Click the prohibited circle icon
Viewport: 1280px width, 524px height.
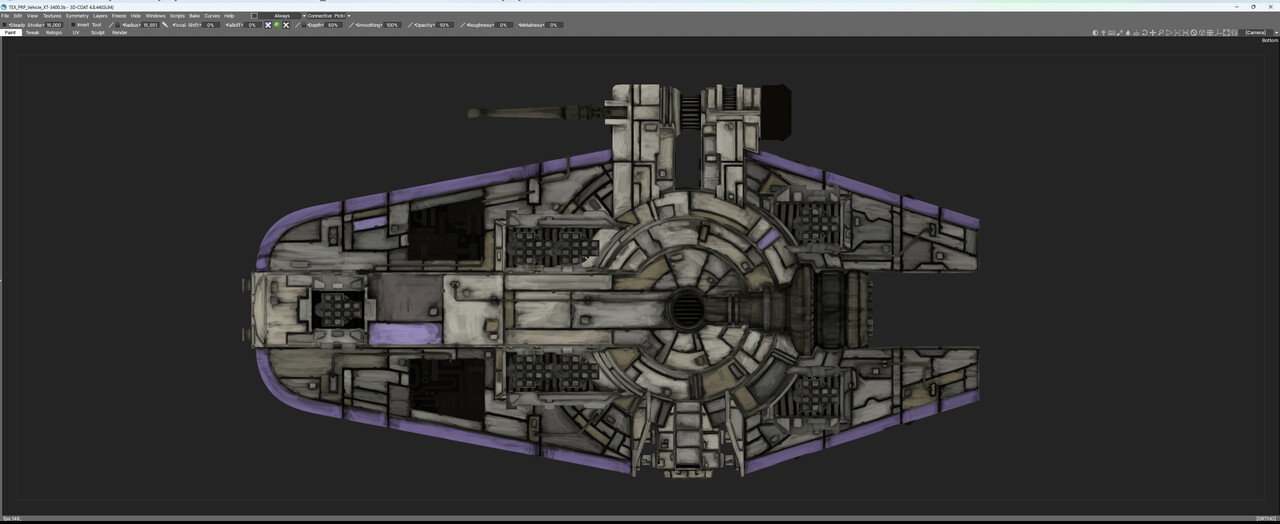1193,33
